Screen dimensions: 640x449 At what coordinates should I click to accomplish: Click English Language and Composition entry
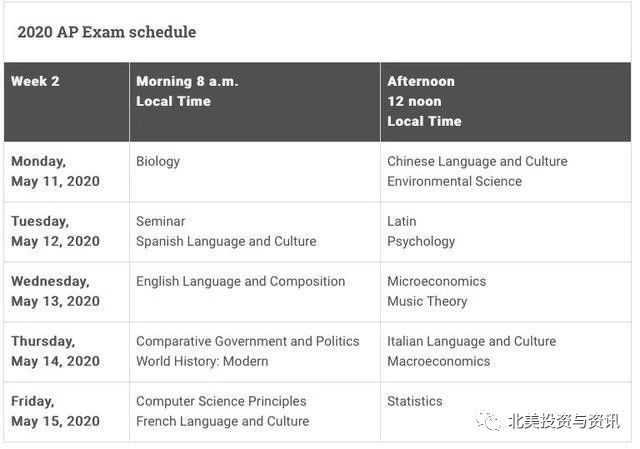[240, 282]
